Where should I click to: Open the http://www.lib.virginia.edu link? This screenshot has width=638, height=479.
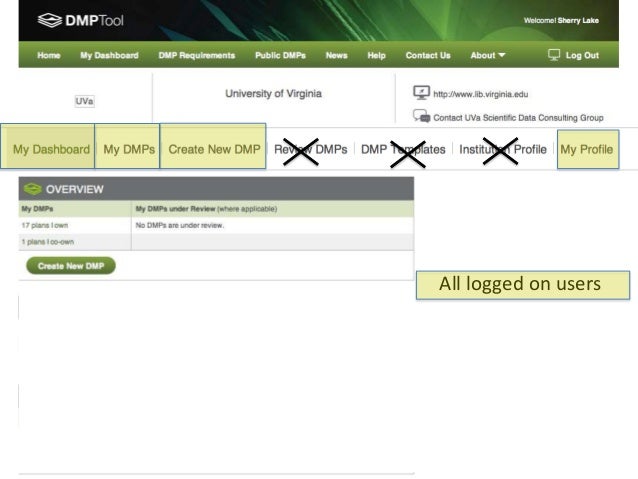coord(481,94)
